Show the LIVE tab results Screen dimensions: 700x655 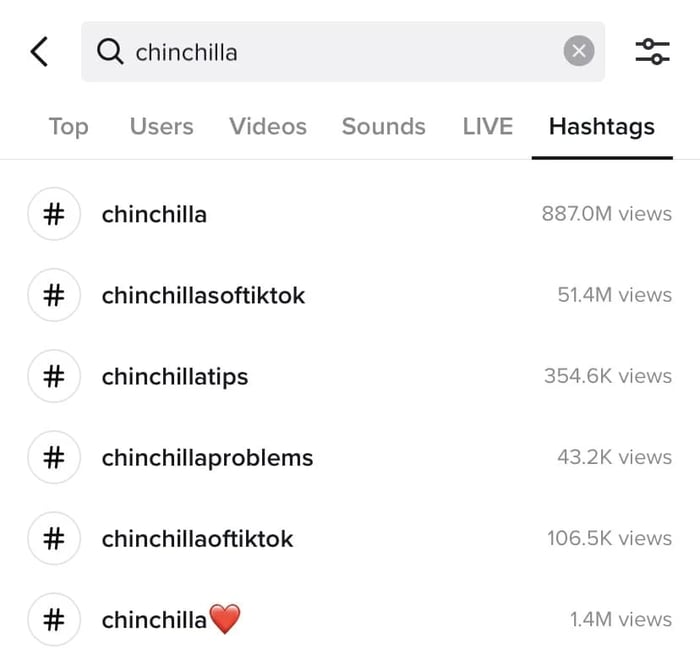[487, 127]
